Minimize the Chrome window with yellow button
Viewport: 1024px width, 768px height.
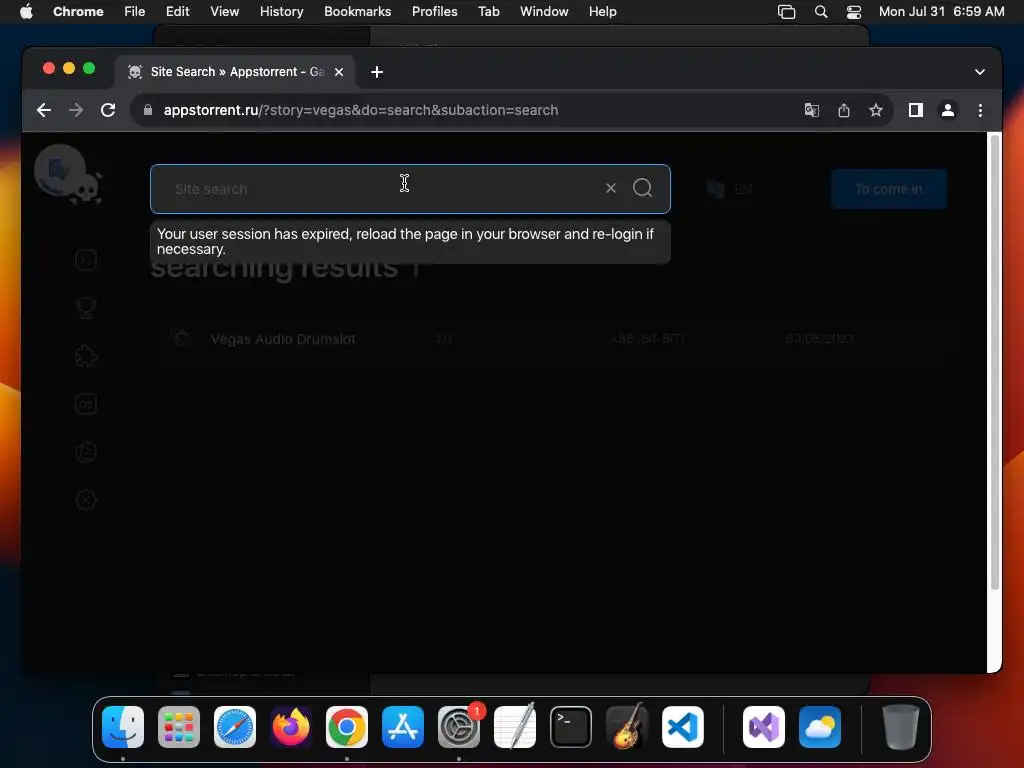point(69,68)
